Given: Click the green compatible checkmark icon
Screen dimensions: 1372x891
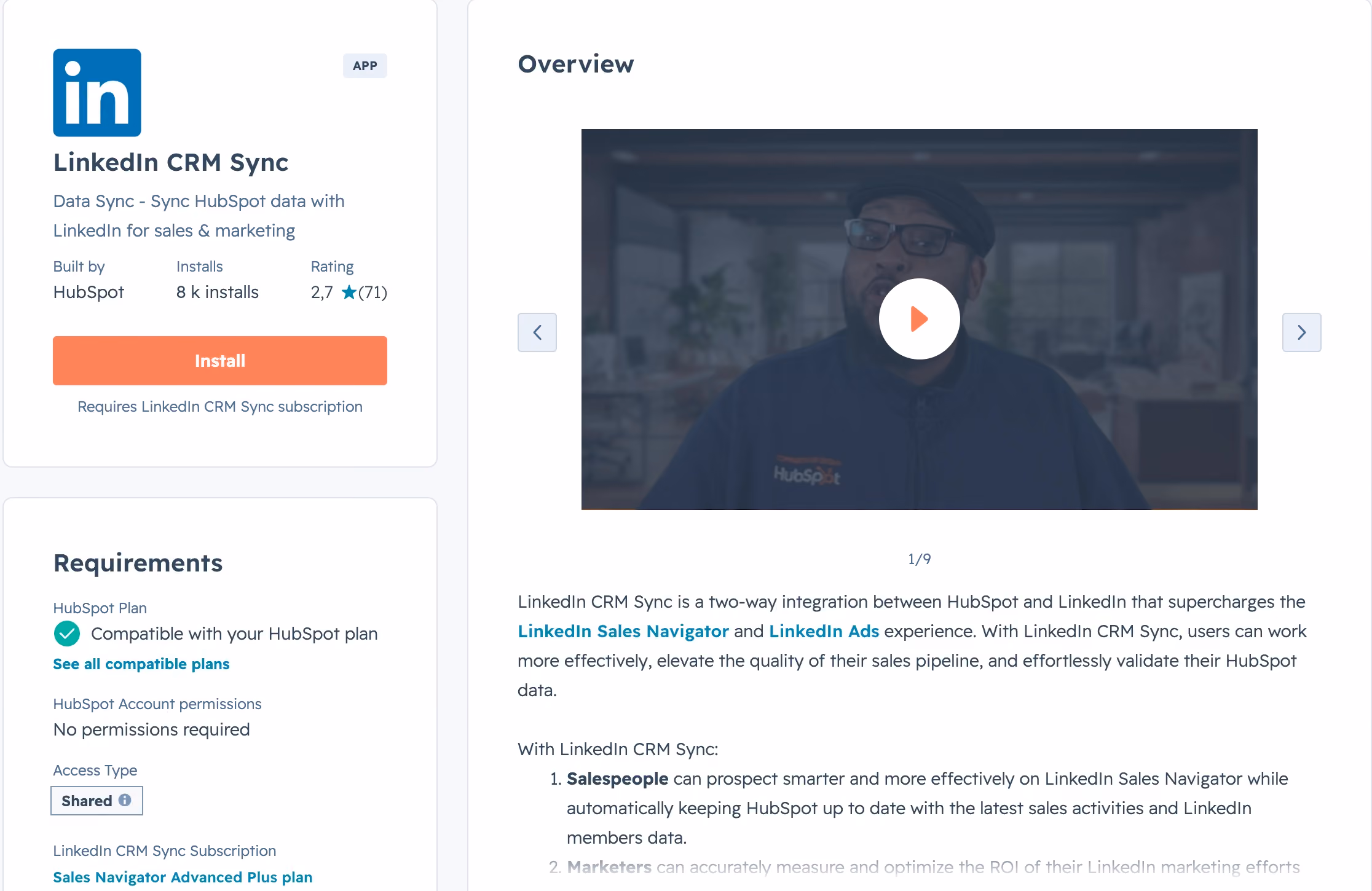Looking at the screenshot, I should [67, 634].
